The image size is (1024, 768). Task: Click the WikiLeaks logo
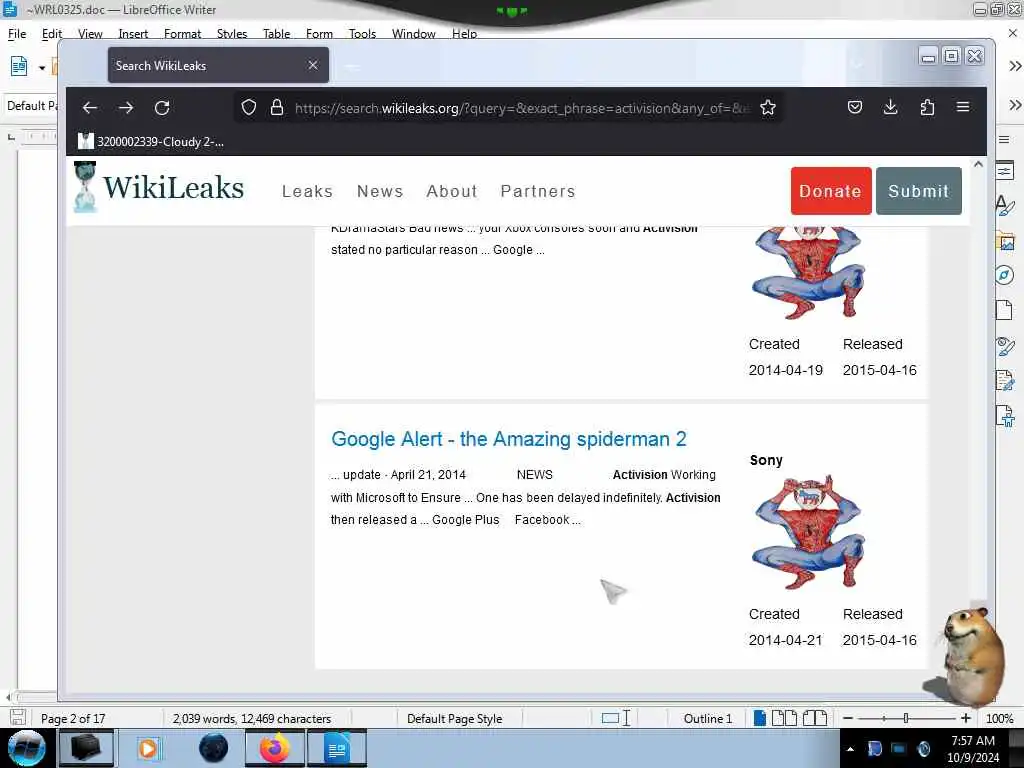click(x=159, y=187)
